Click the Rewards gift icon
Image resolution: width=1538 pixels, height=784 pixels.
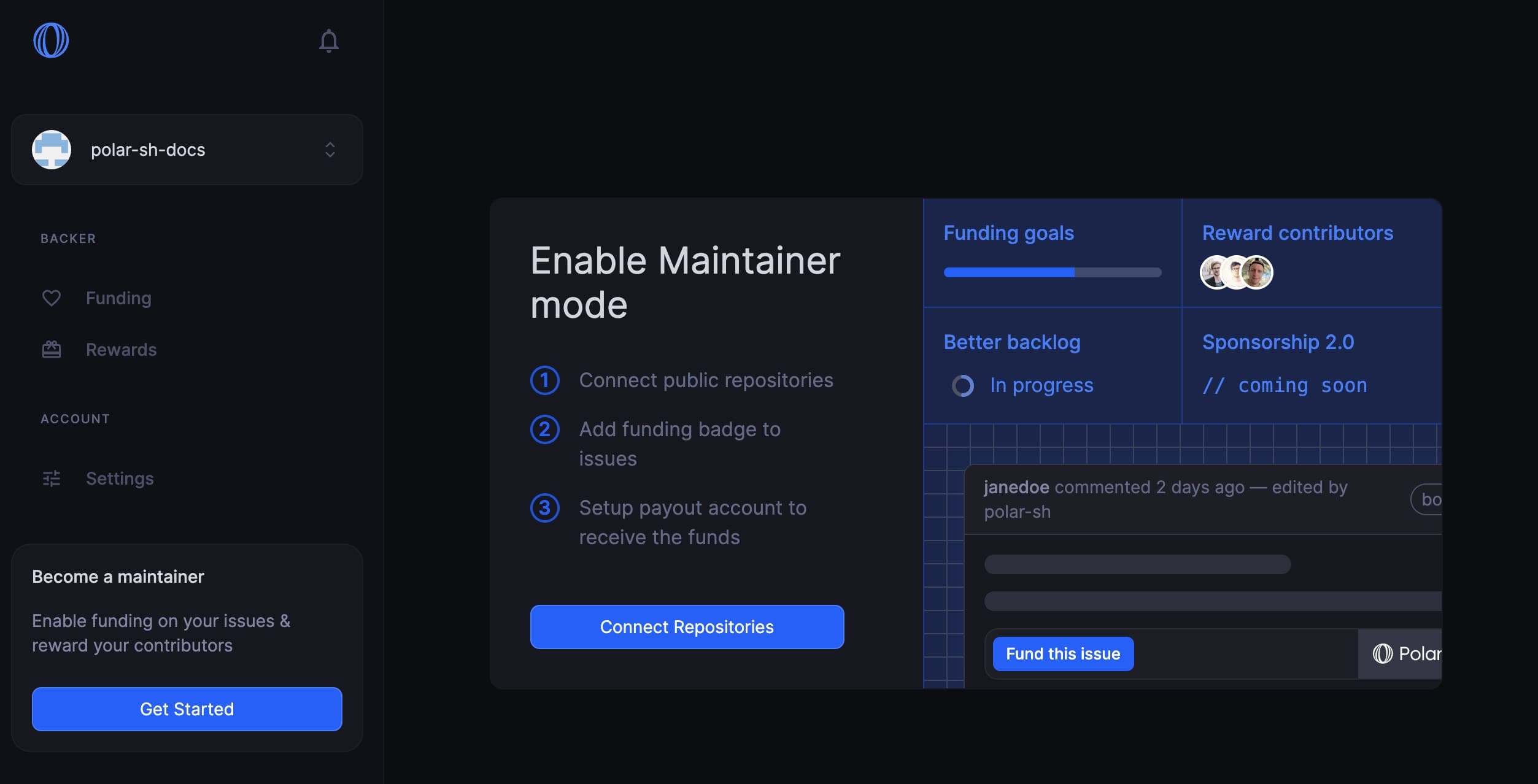point(52,350)
